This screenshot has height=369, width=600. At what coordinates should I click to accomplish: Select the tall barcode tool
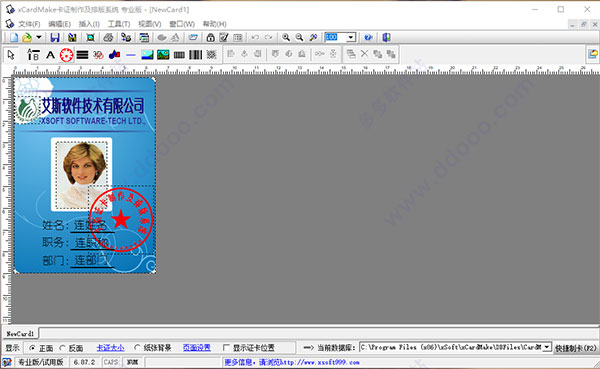[196, 55]
